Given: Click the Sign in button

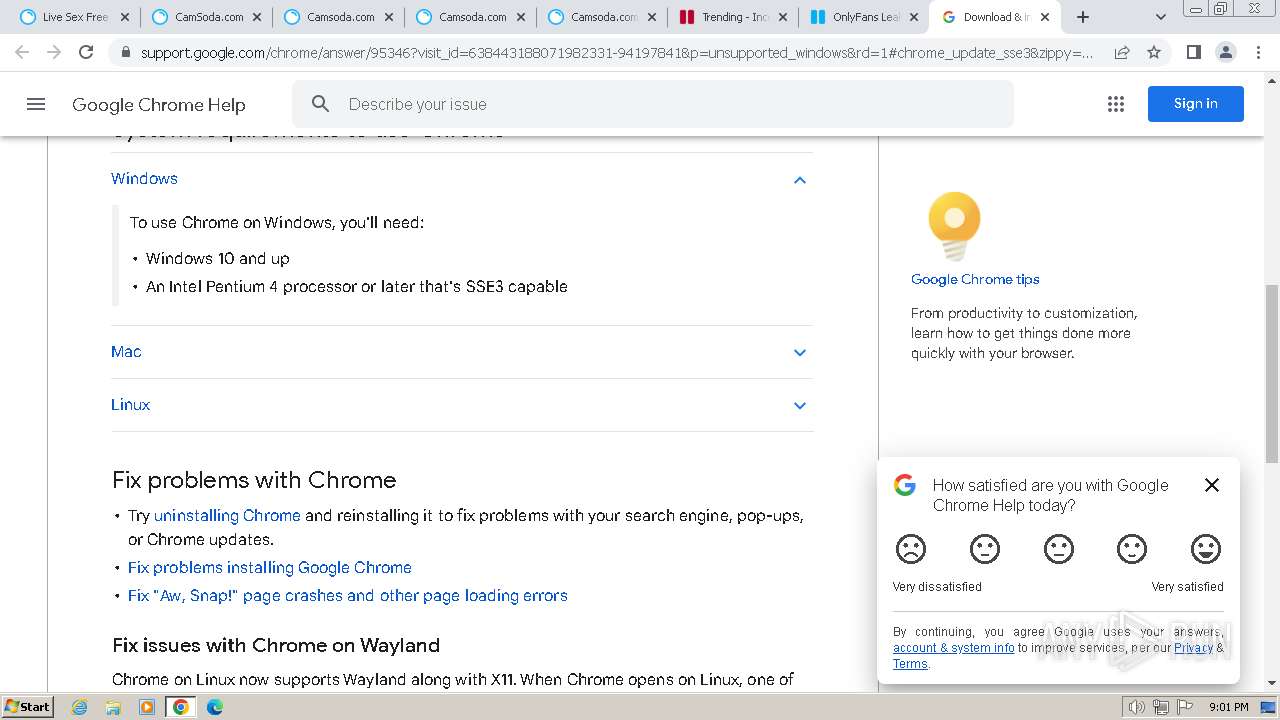Looking at the screenshot, I should click(x=1196, y=104).
